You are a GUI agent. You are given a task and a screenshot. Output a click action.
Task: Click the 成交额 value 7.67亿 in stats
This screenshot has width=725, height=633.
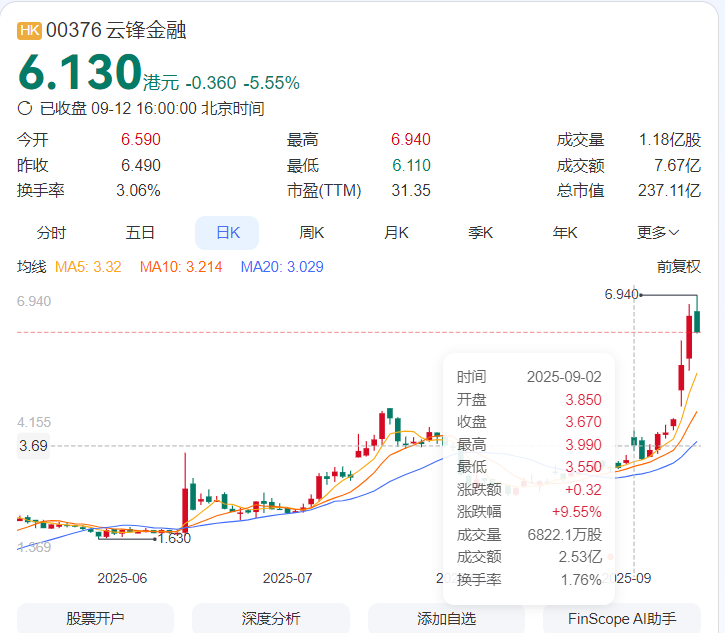[677, 166]
